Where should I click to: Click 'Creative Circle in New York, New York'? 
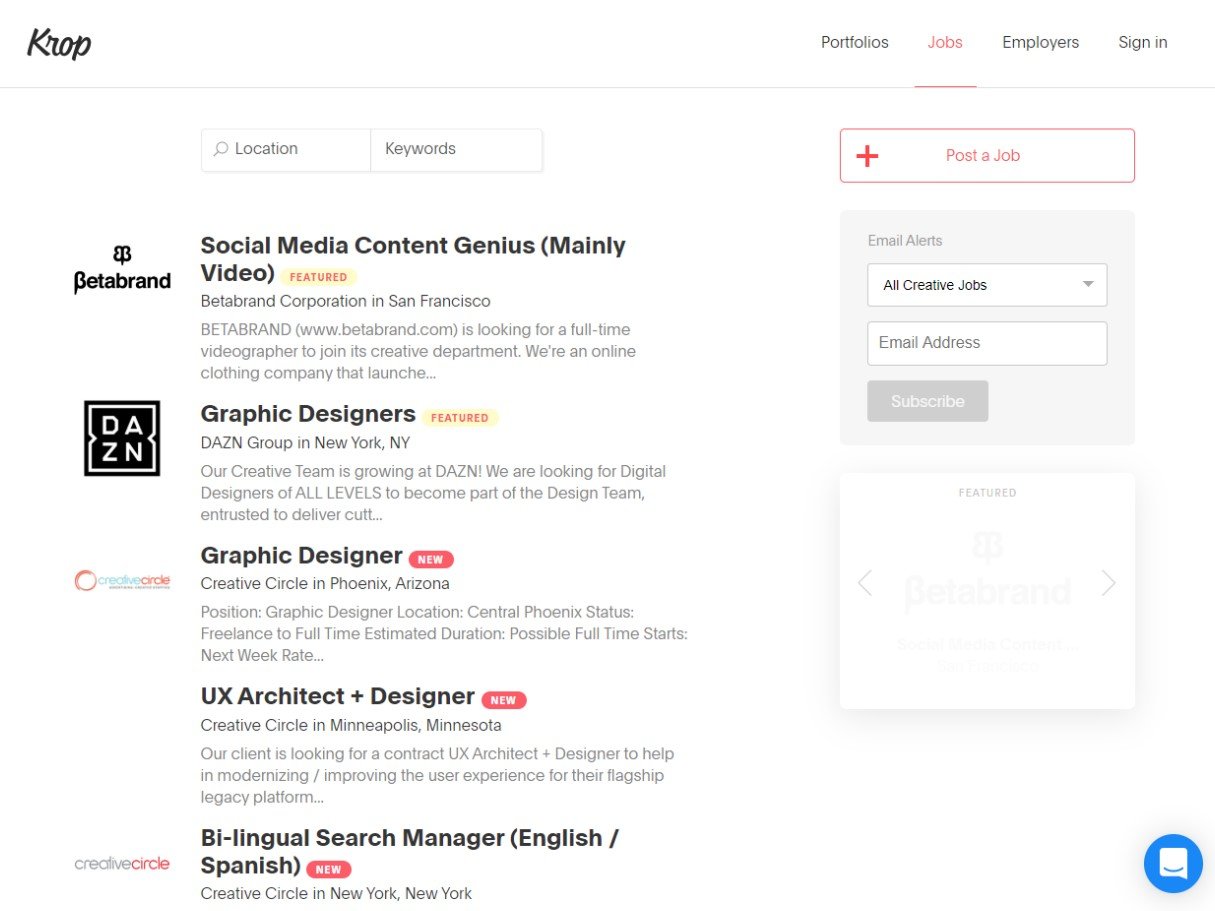pyautogui.click(x=336, y=893)
